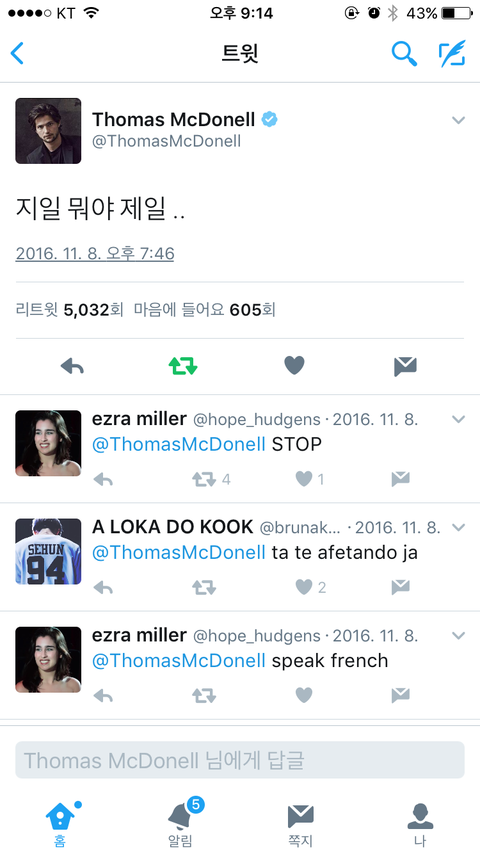The width and height of the screenshot is (480, 854).
Task: Tap the back arrow in header
Action: (x=17, y=54)
